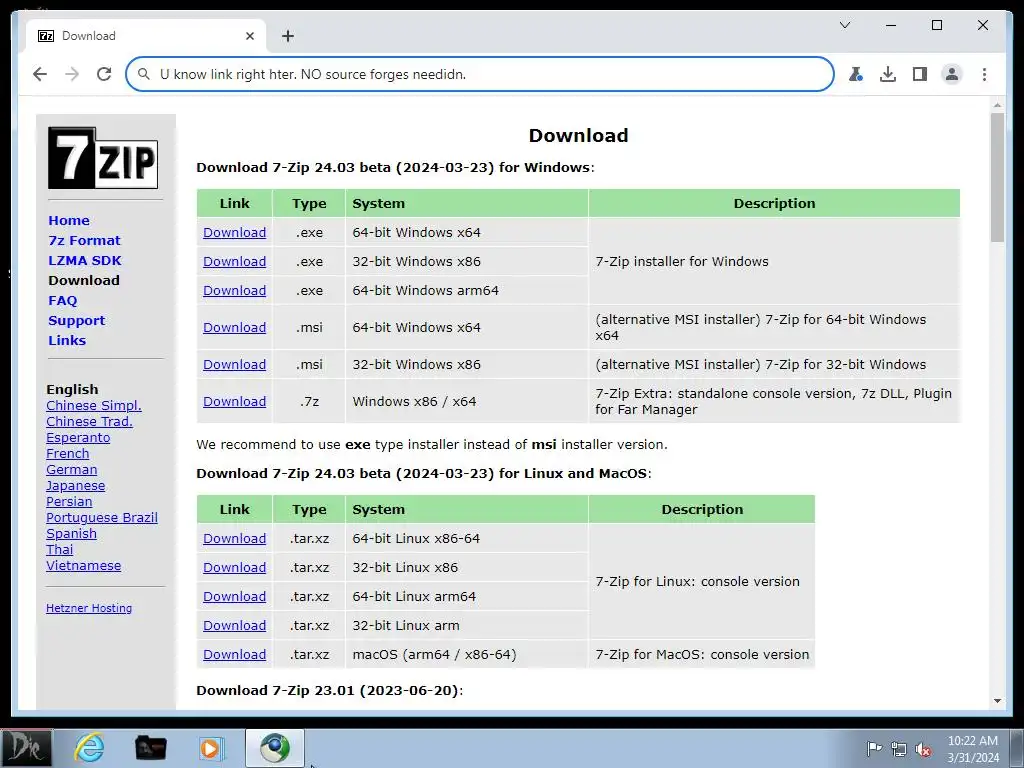Switch language to German

coord(71,470)
